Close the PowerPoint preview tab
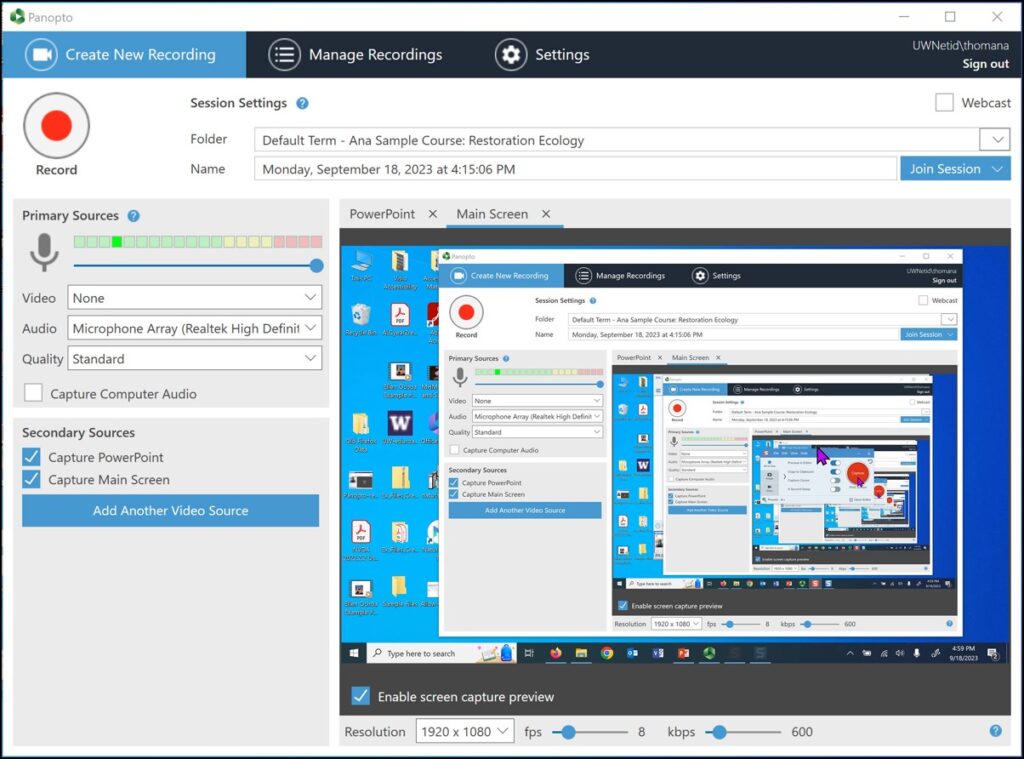This screenshot has width=1024, height=759. point(432,214)
